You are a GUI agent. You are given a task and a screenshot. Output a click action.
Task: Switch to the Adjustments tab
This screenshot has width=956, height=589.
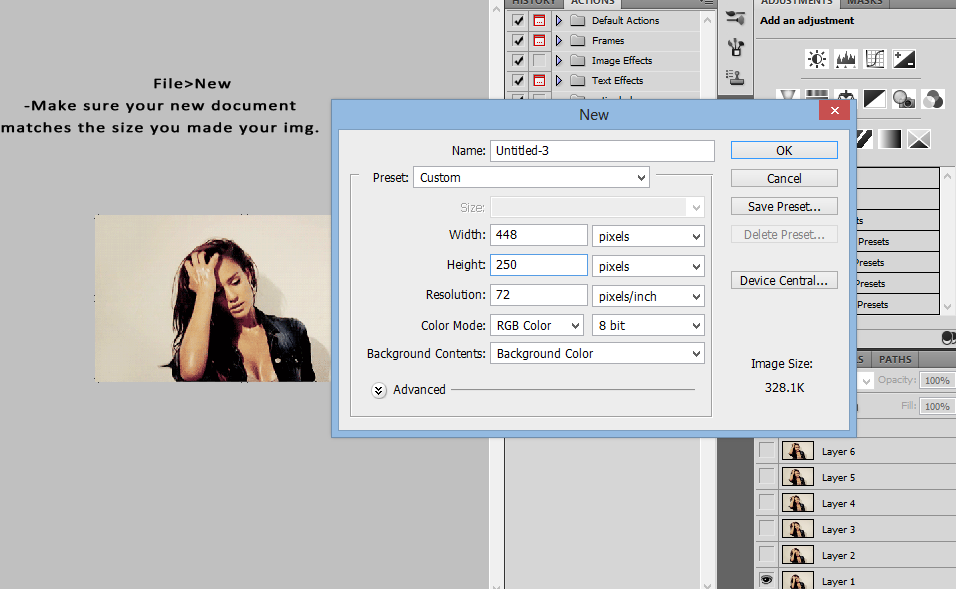coord(796,2)
